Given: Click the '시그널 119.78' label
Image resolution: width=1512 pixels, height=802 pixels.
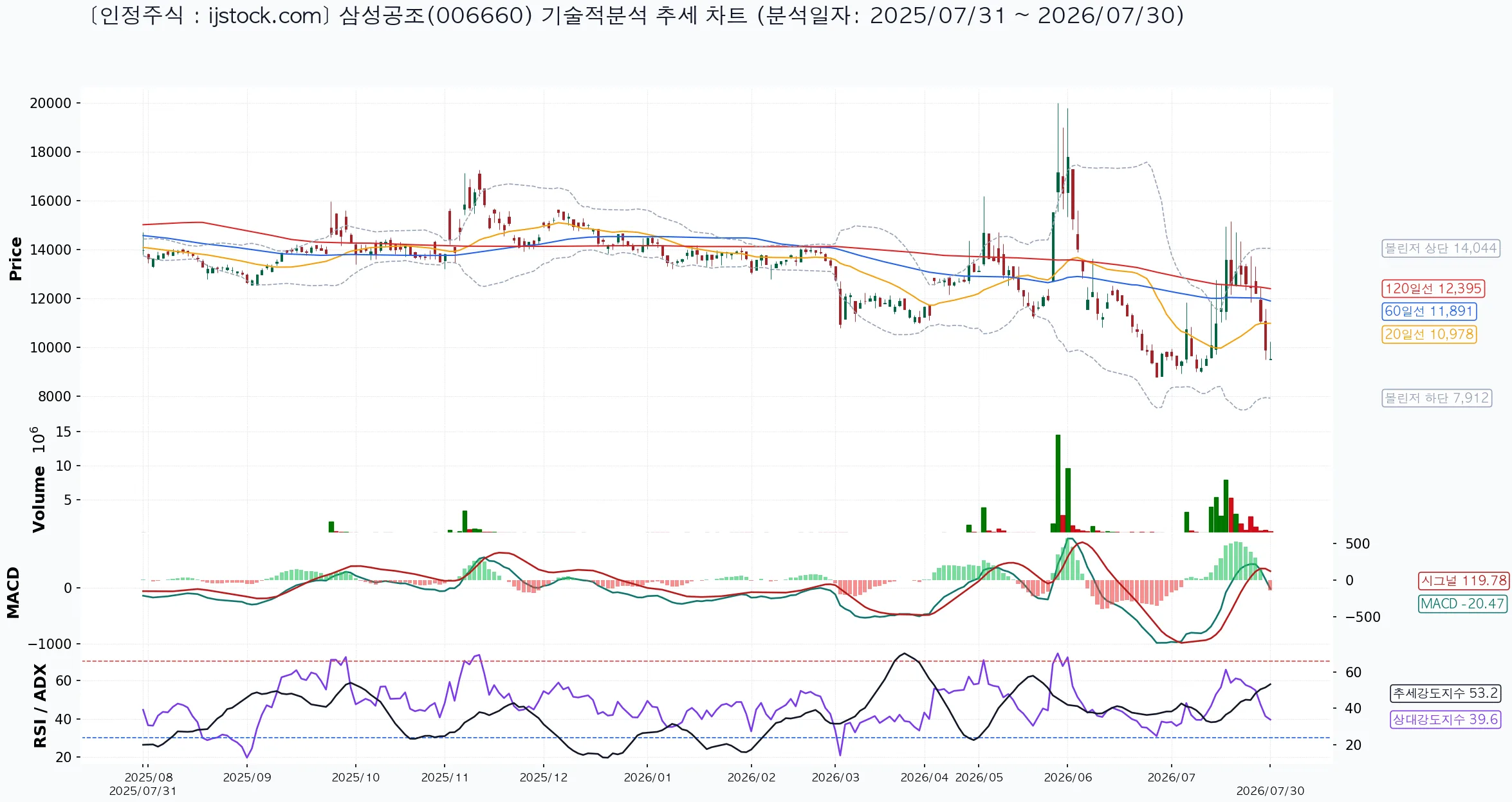Looking at the screenshot, I should pyautogui.click(x=1463, y=581).
